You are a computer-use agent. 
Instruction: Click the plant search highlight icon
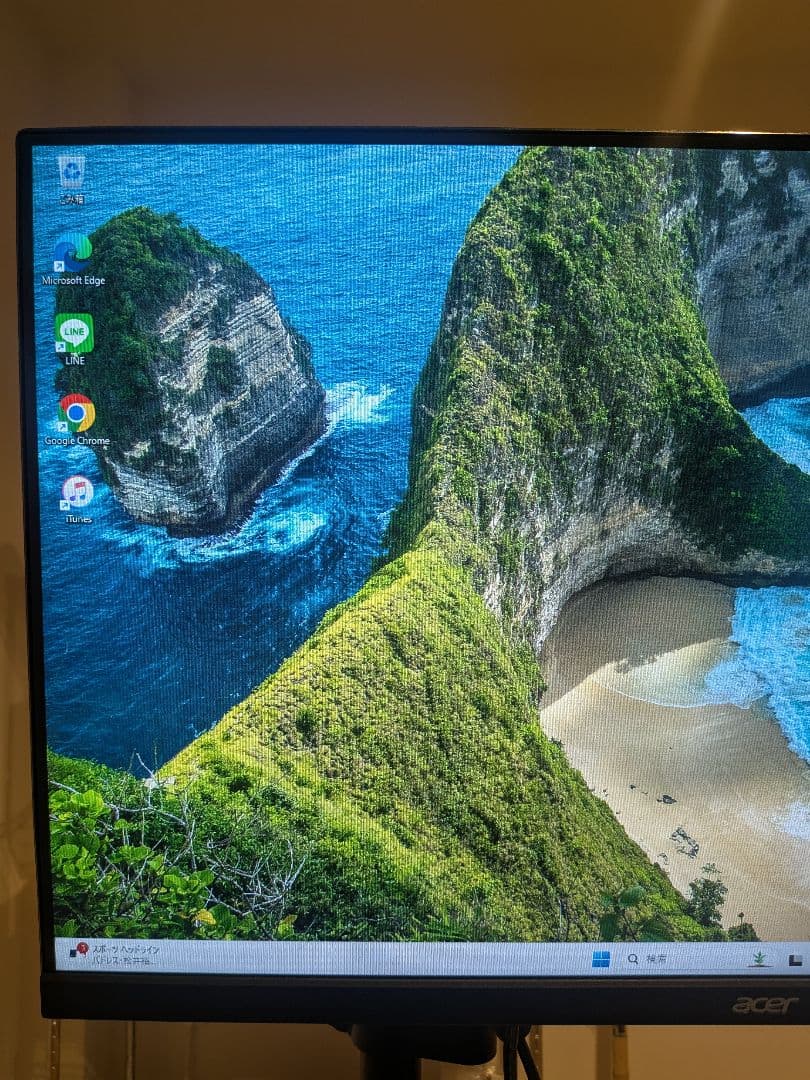coord(760,960)
